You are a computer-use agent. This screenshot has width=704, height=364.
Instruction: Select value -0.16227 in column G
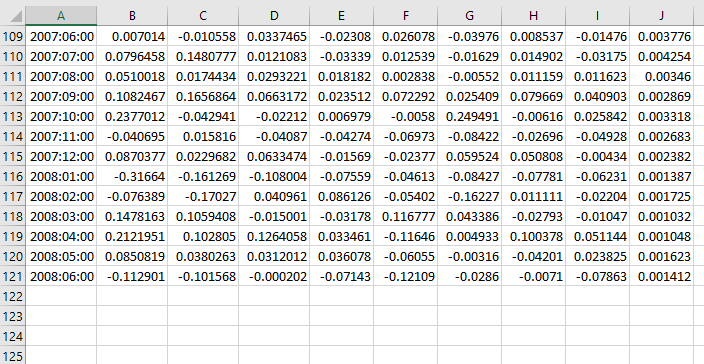[470, 196]
